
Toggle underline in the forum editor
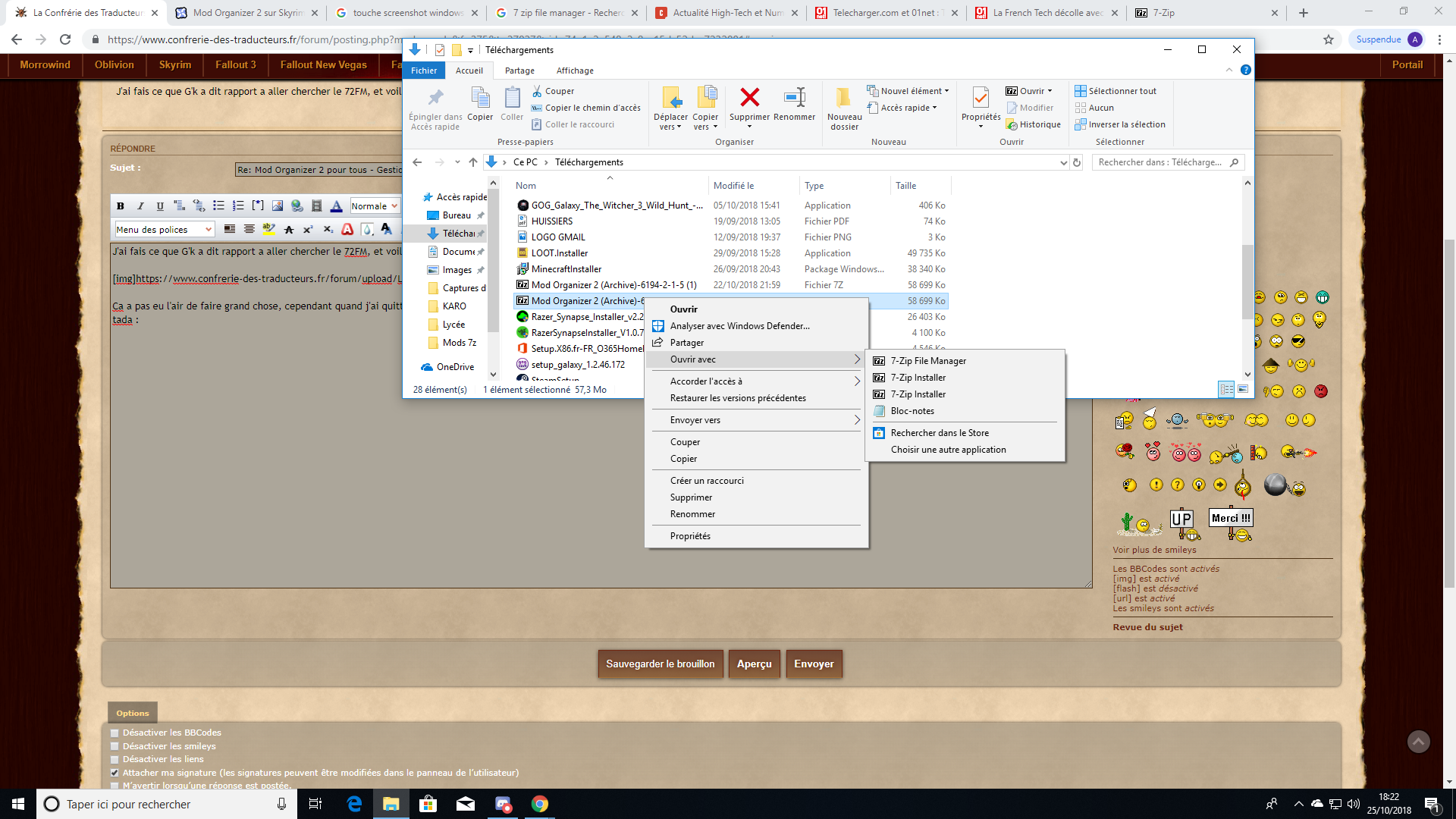point(159,206)
